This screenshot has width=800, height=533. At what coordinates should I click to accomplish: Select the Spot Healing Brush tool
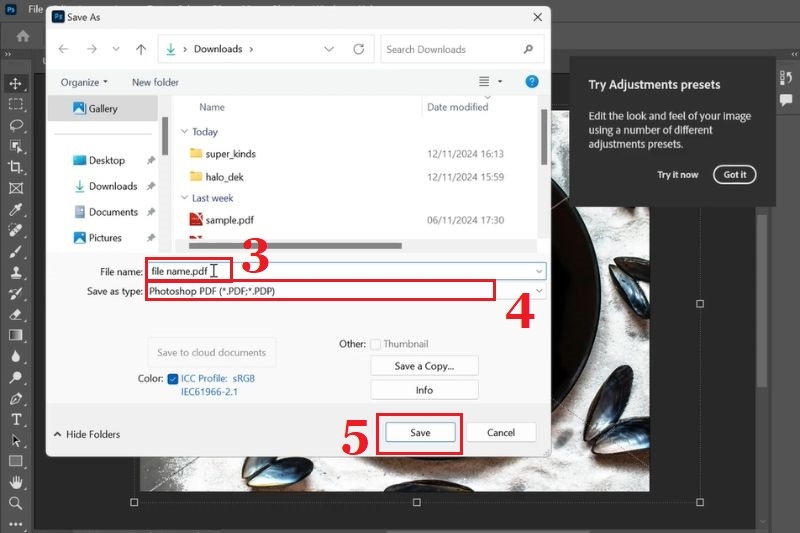point(15,230)
